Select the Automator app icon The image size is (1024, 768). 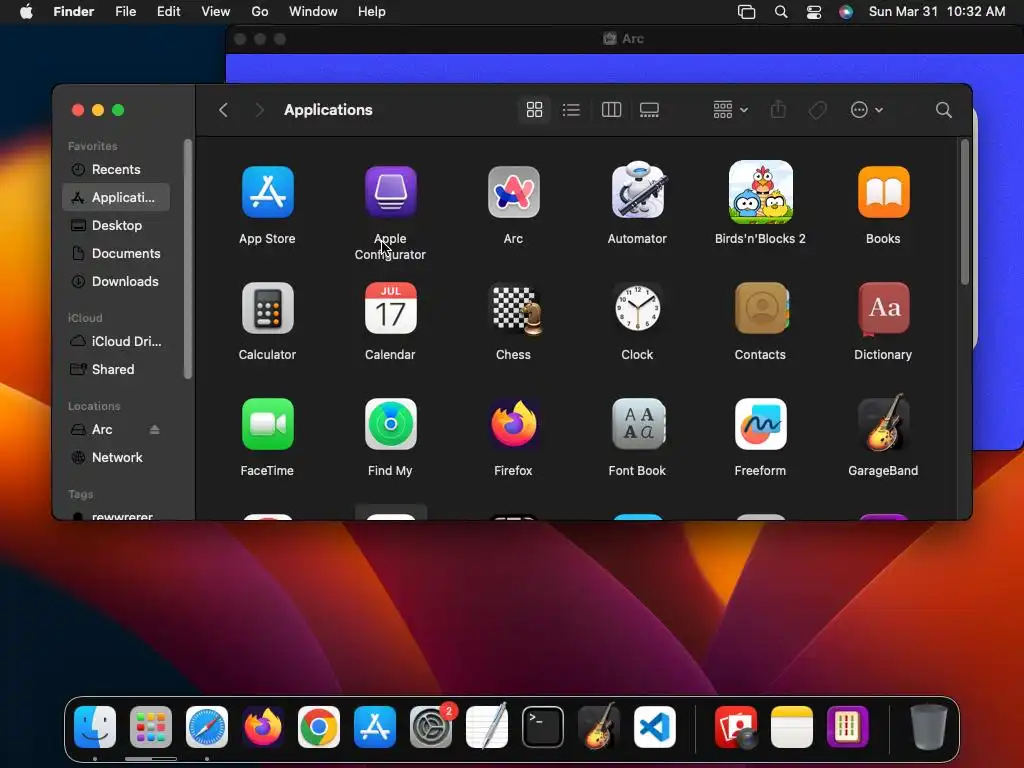[x=637, y=191]
